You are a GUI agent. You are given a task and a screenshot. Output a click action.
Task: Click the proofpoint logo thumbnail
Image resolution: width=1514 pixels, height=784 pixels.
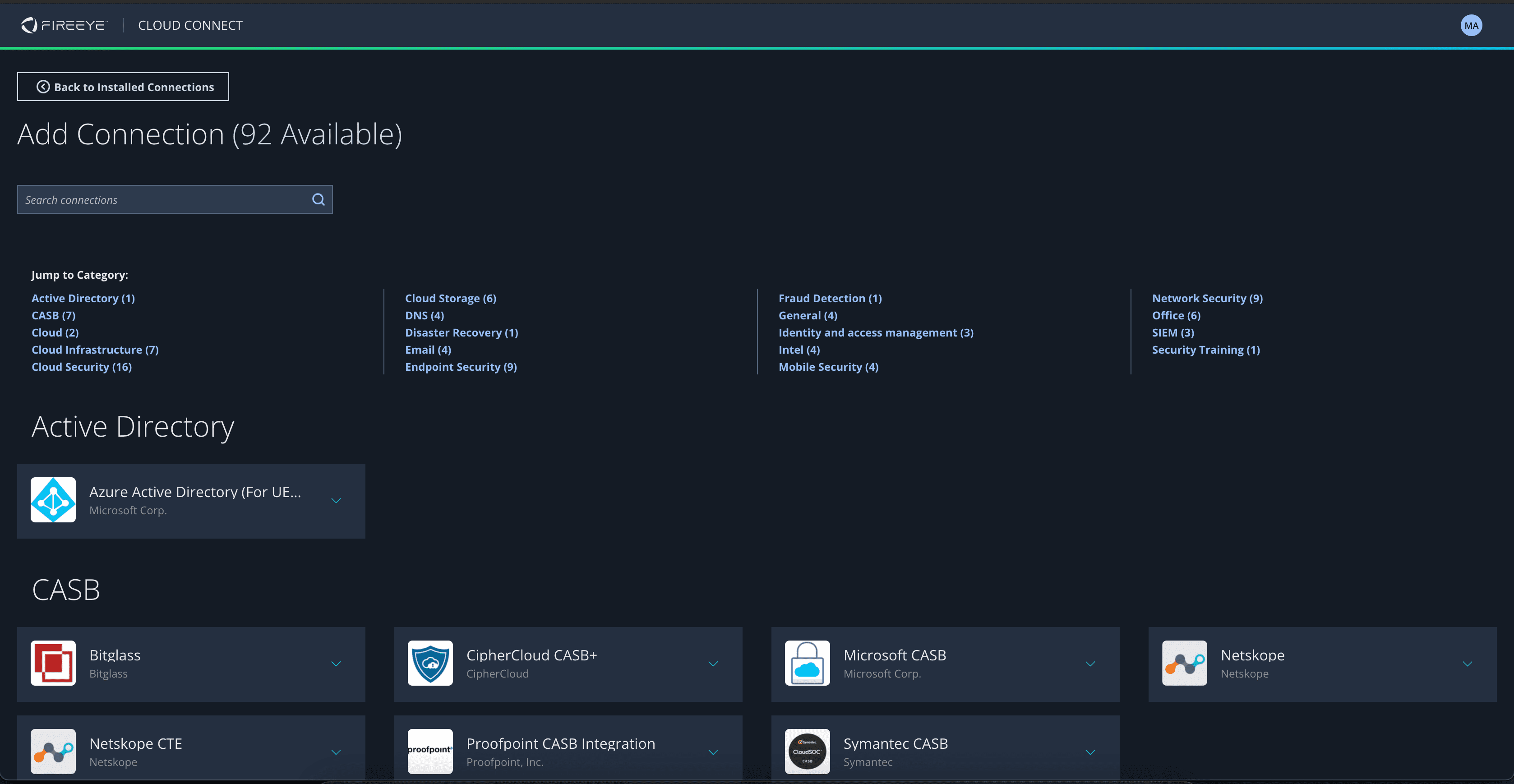pos(430,752)
